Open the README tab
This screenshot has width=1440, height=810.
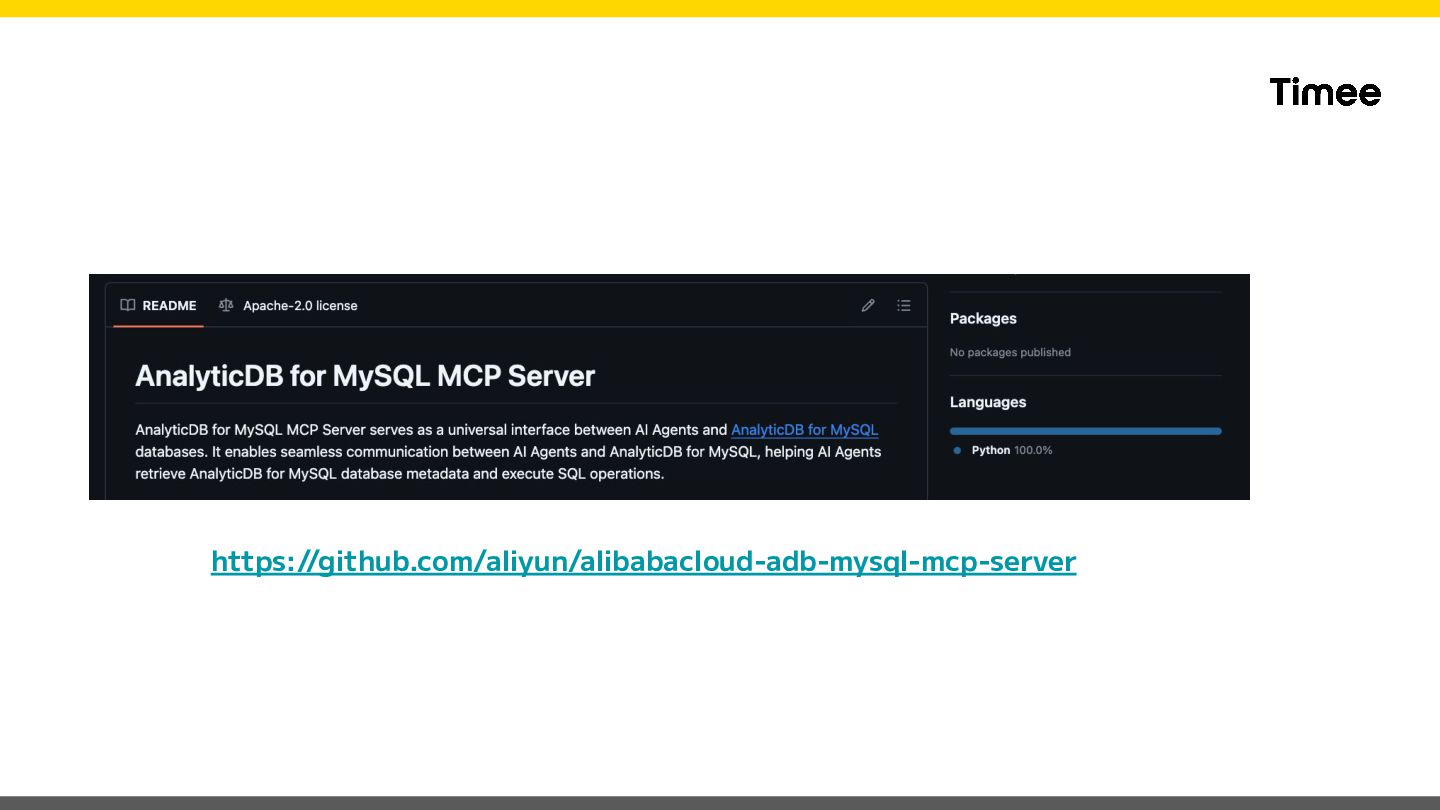point(158,306)
